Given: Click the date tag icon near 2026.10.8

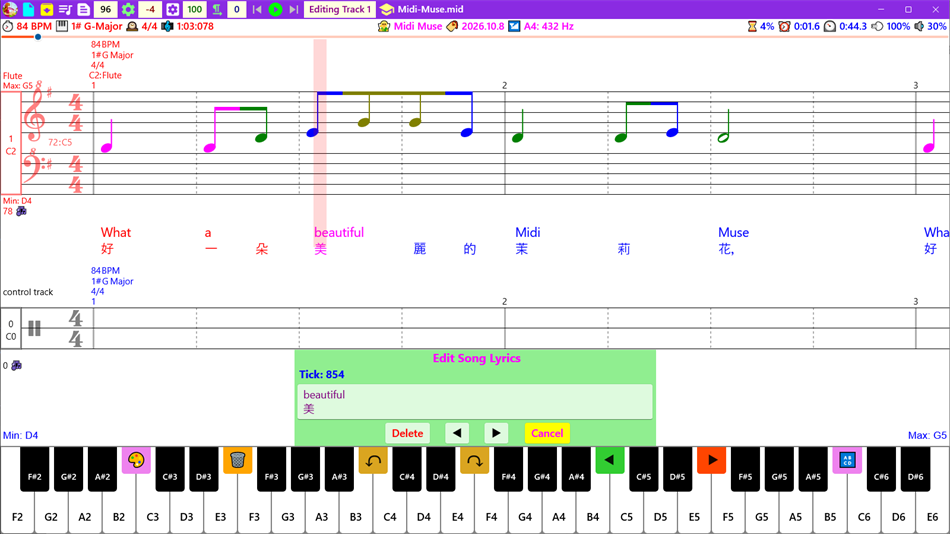Looking at the screenshot, I should click(x=452, y=26).
